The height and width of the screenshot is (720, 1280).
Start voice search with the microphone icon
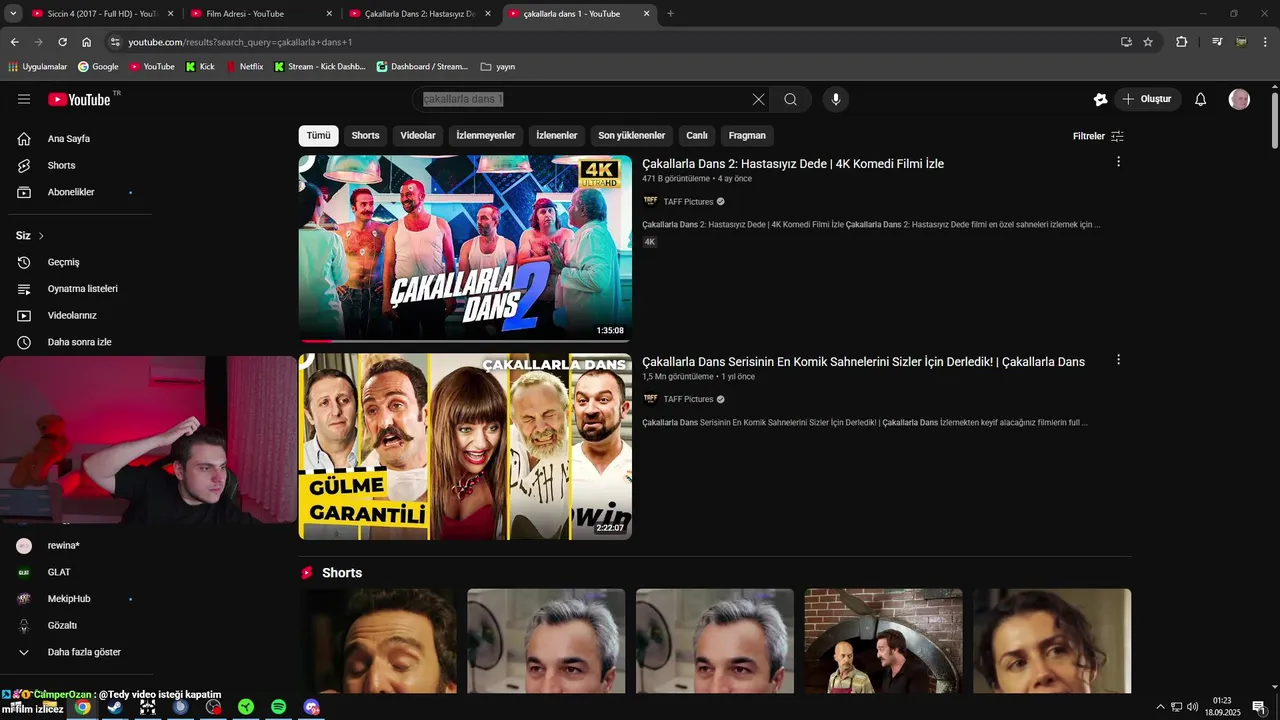[836, 99]
